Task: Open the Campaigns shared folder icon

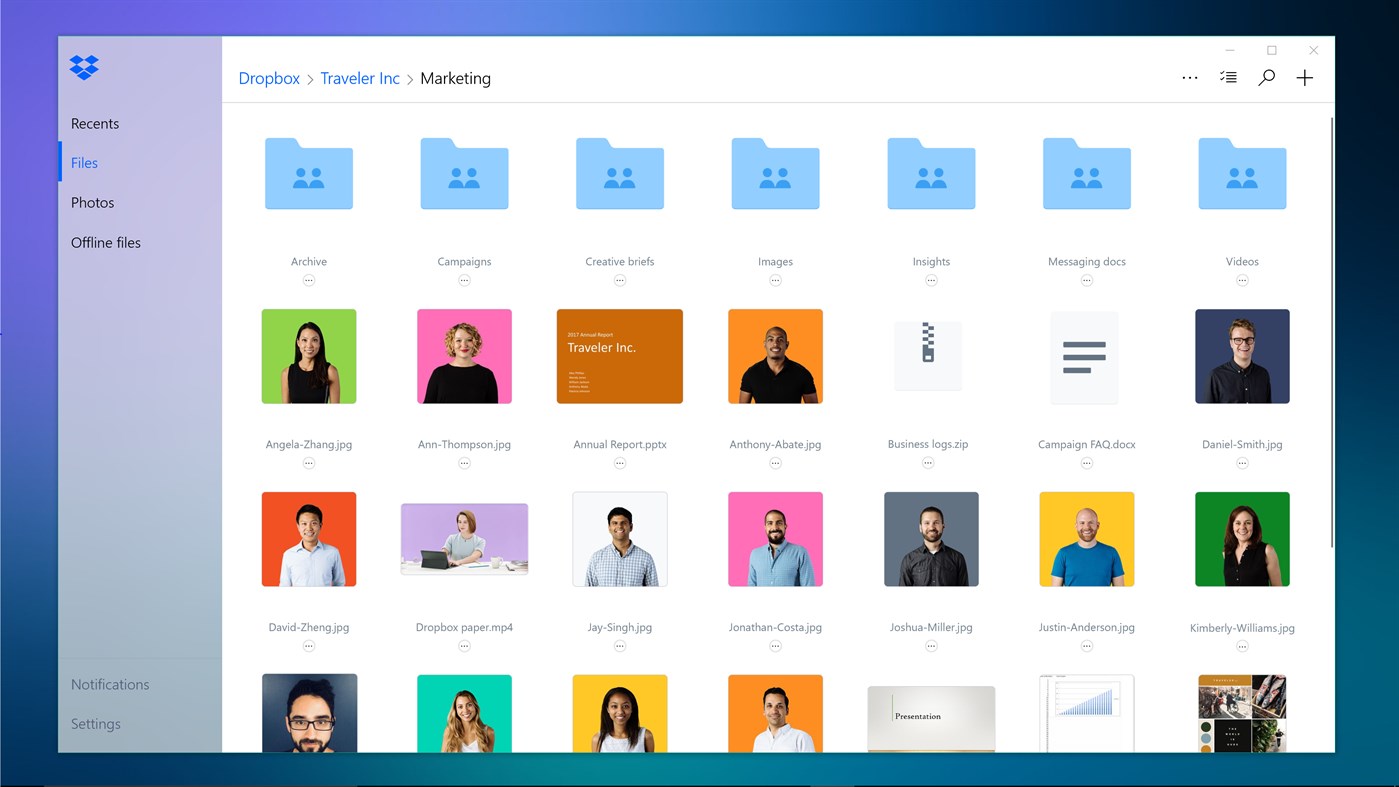Action: [464, 174]
